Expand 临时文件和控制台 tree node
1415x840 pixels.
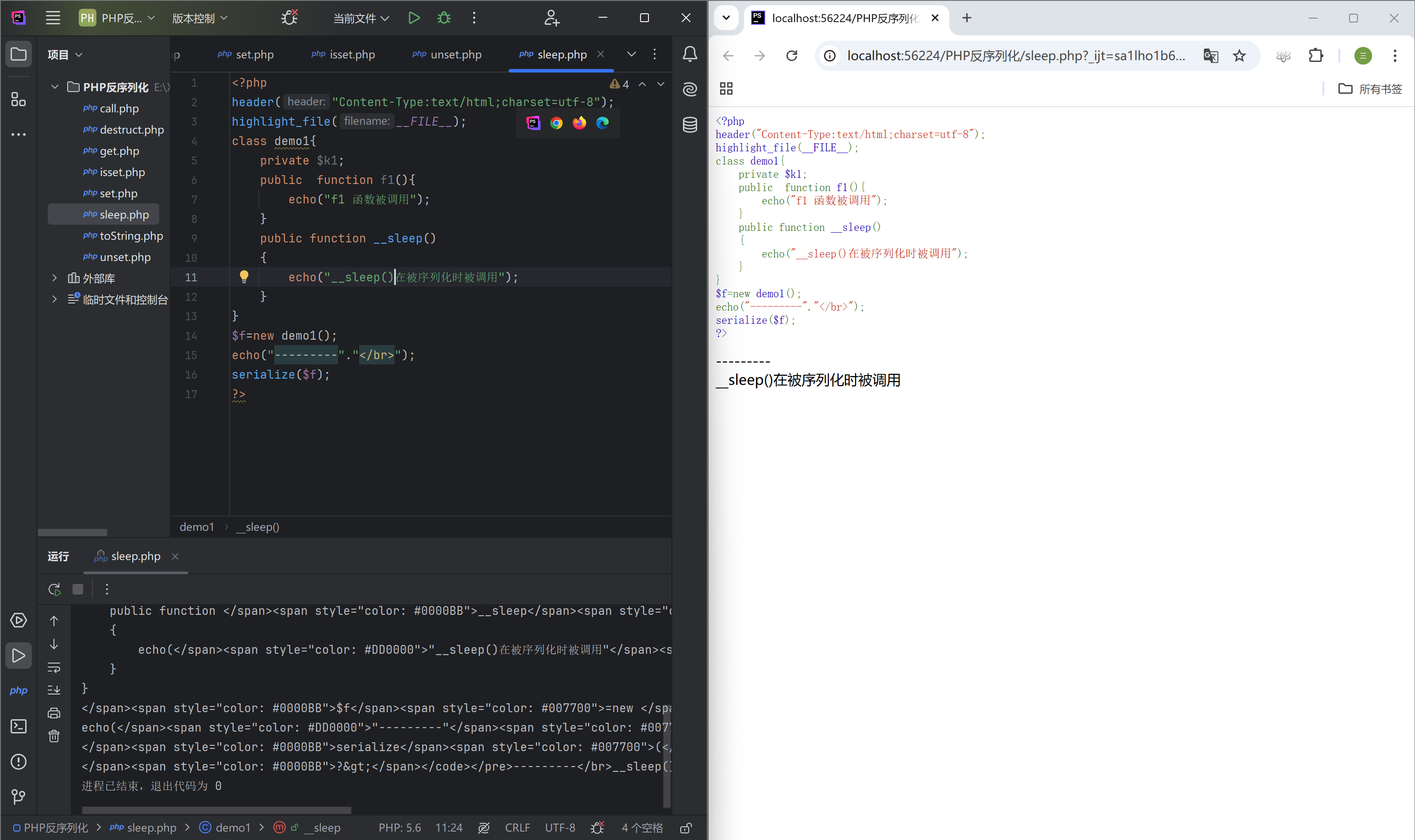54,299
